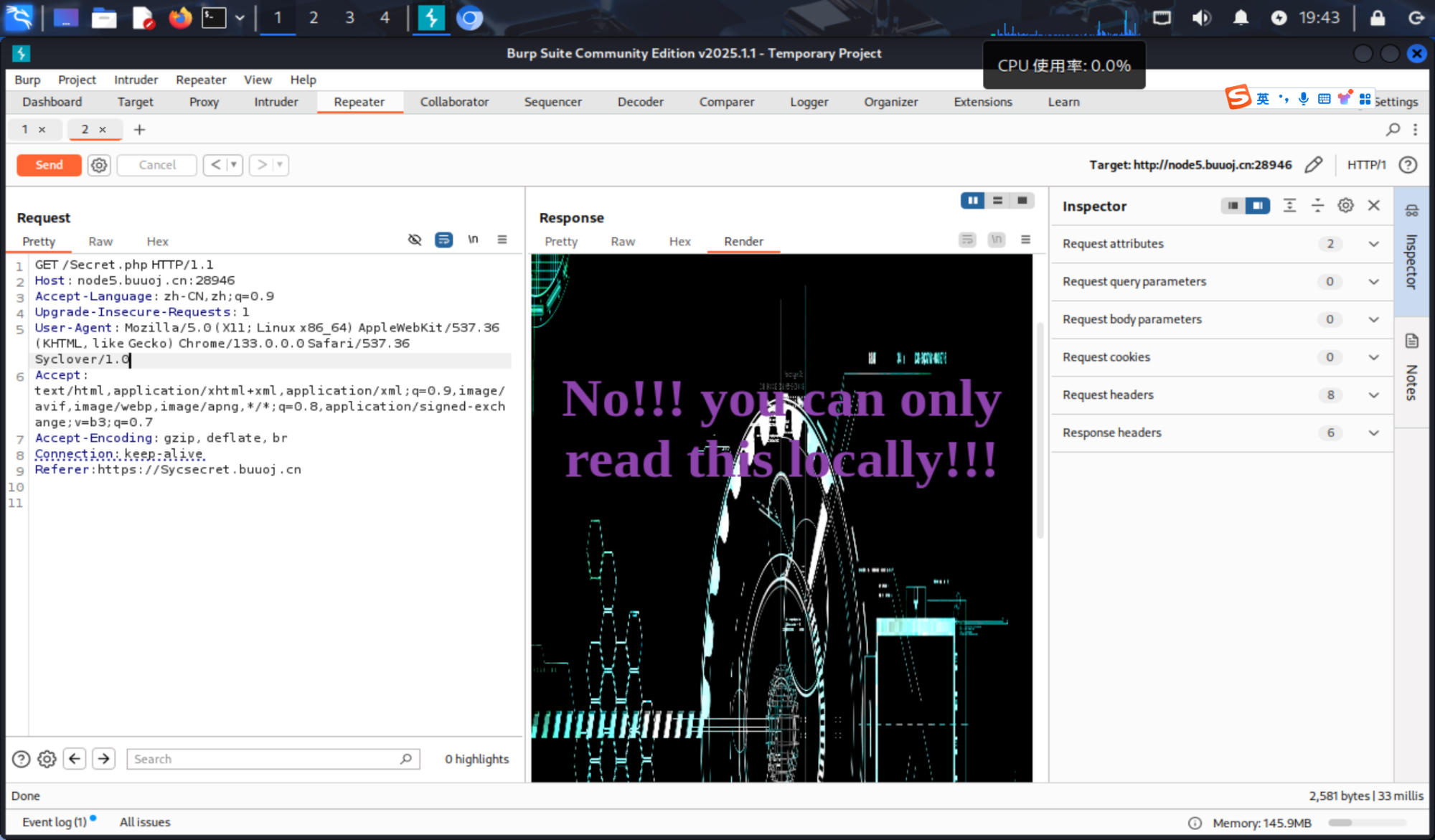This screenshot has width=1435, height=840.
Task: Open the Event log link
Action: (x=54, y=822)
